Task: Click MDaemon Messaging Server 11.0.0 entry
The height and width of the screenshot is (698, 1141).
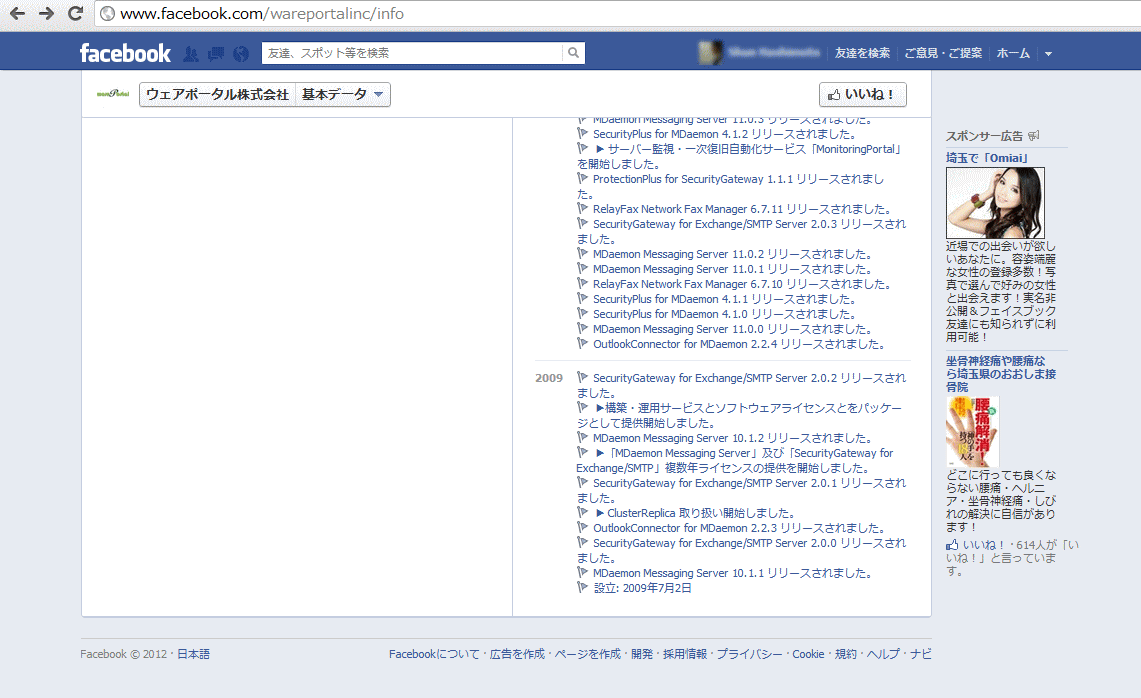Action: (732, 330)
